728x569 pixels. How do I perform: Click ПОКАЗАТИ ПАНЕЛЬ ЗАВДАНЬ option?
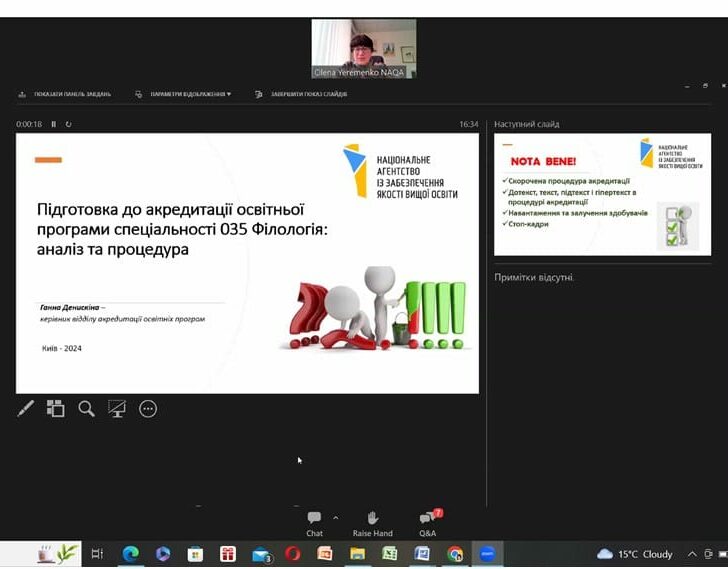[x=65, y=94]
